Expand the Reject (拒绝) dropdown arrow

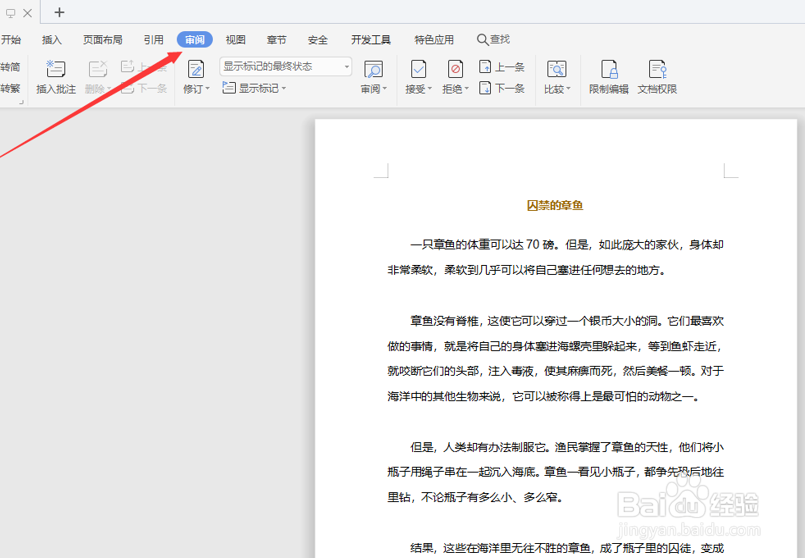tap(467, 89)
